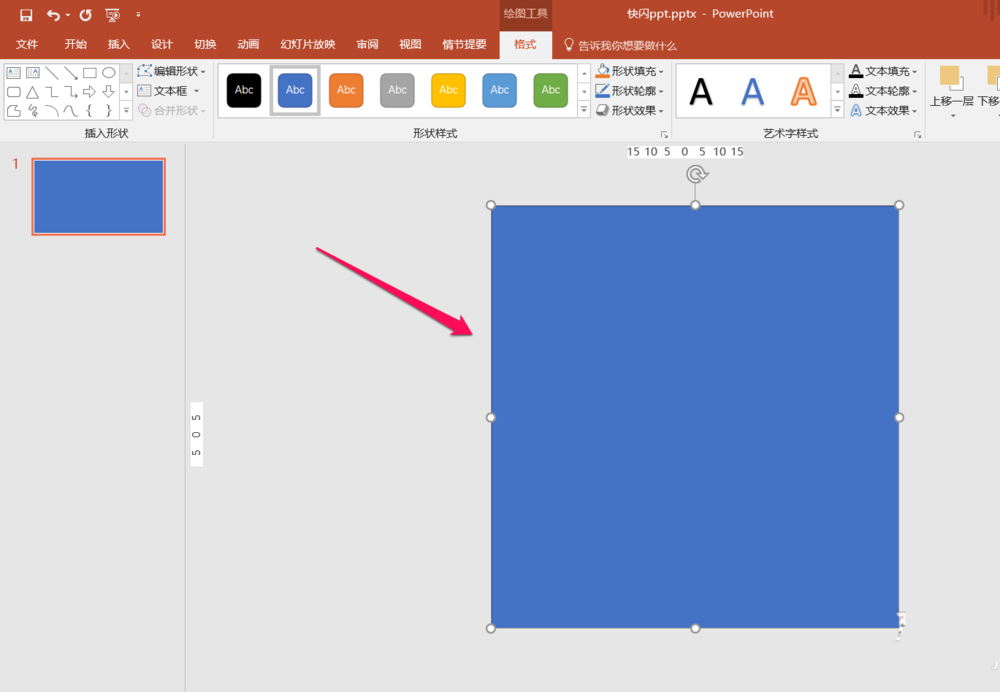Click the Undo arrow icon

click(53, 15)
